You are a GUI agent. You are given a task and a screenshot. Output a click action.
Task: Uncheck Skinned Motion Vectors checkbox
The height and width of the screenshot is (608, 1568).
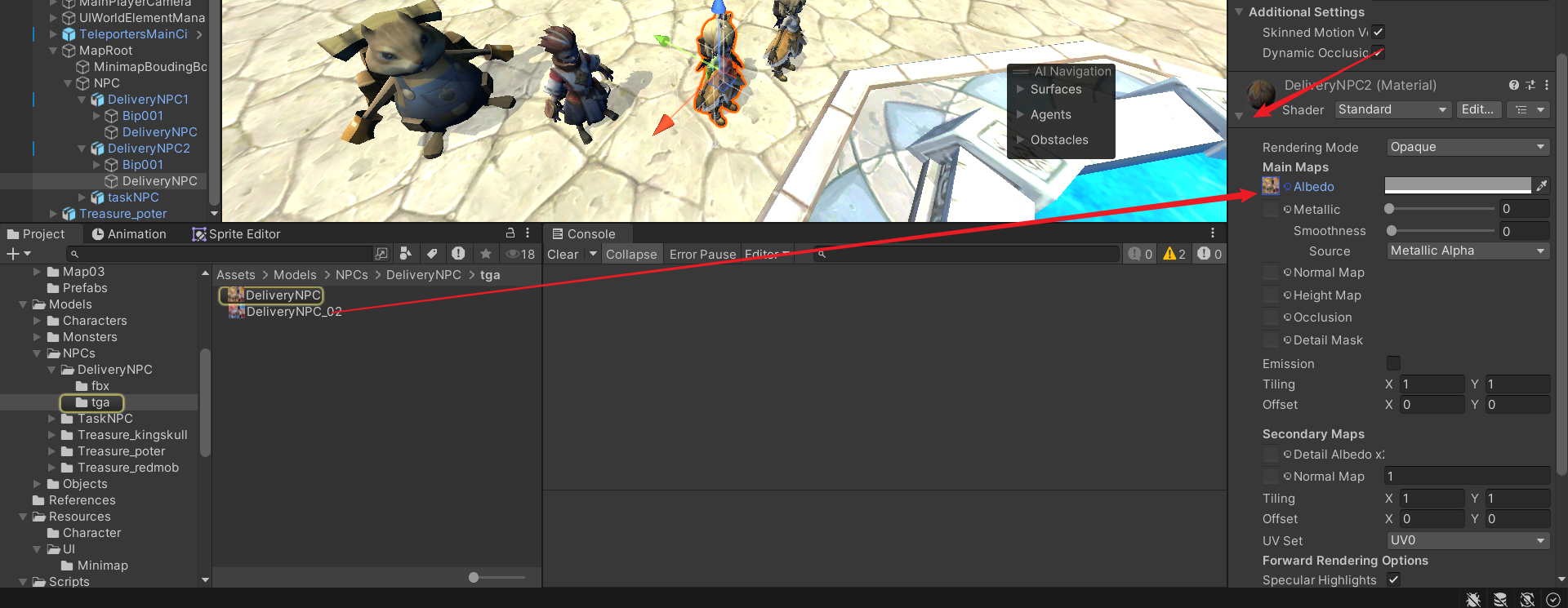point(1379,32)
